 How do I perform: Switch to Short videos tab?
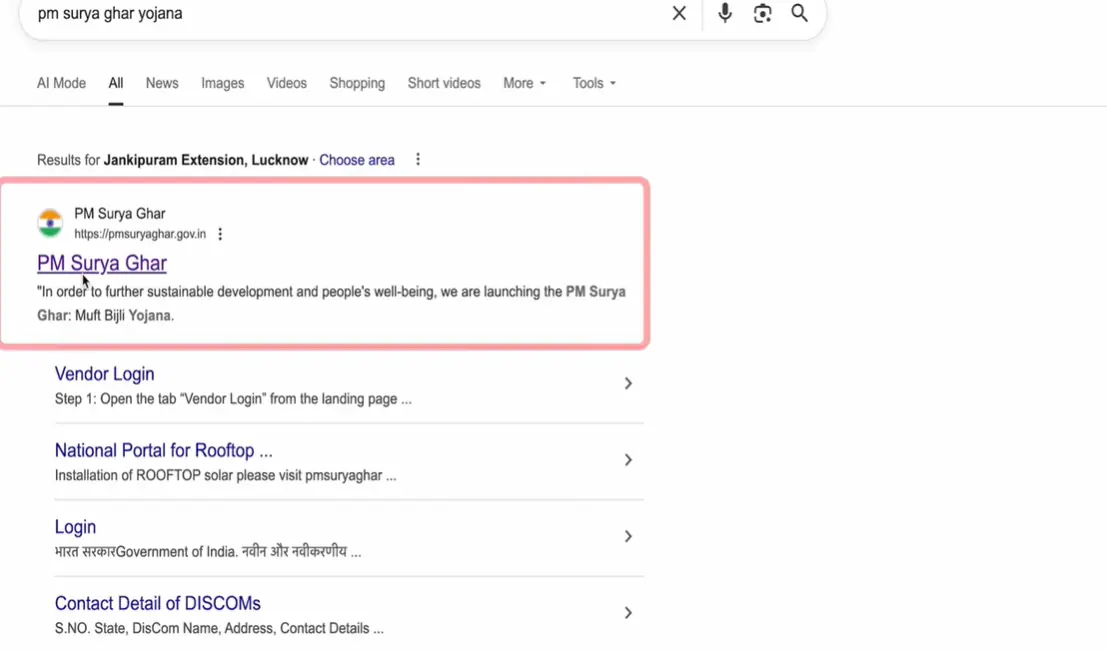coord(444,83)
